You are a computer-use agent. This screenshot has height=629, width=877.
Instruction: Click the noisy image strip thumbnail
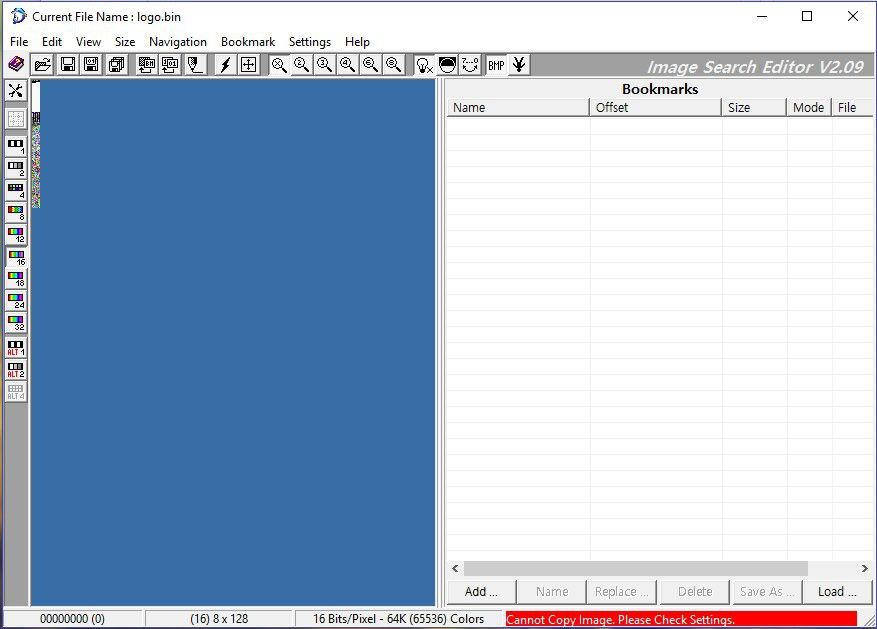click(36, 144)
